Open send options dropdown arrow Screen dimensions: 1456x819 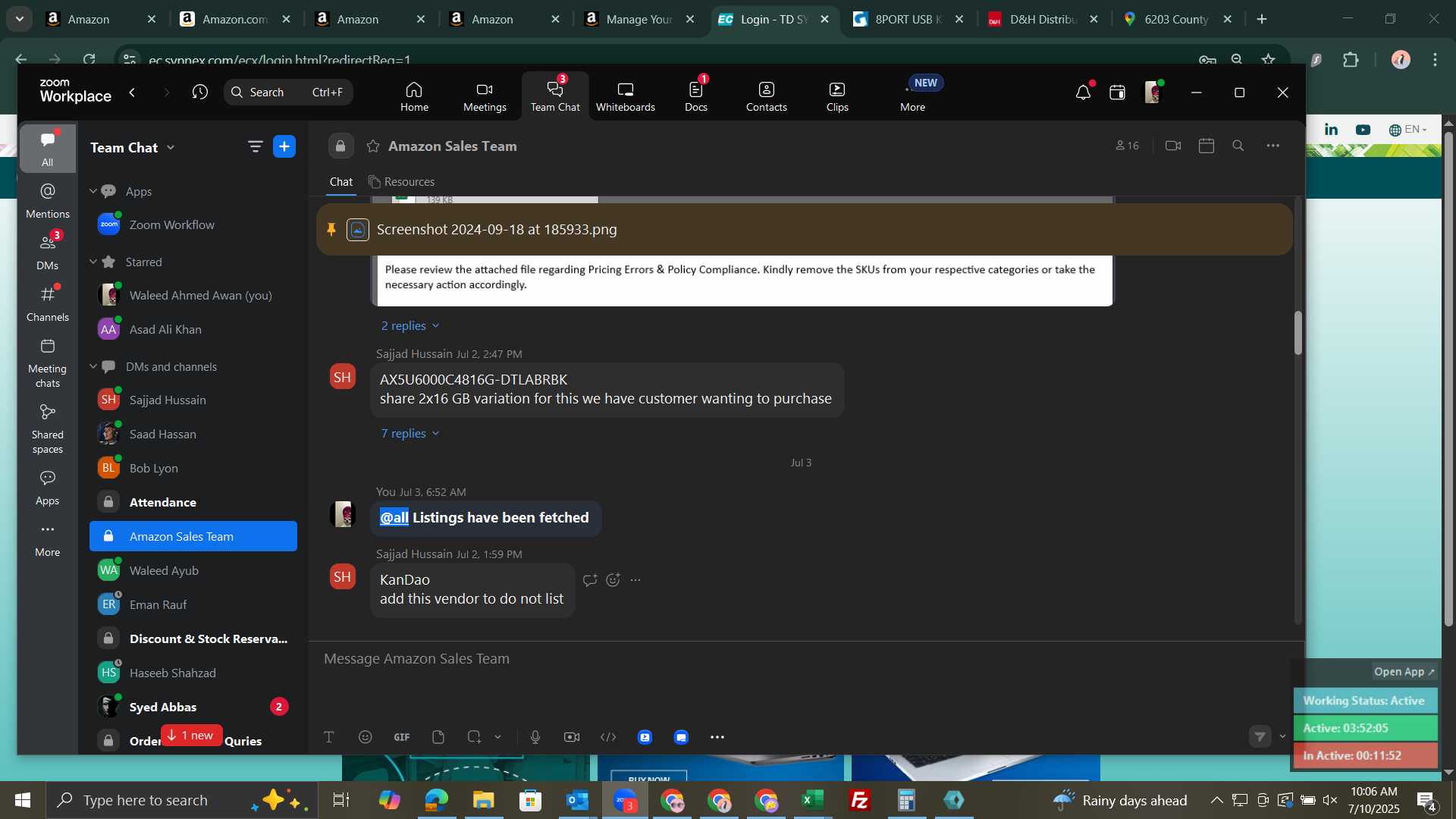tap(1282, 736)
